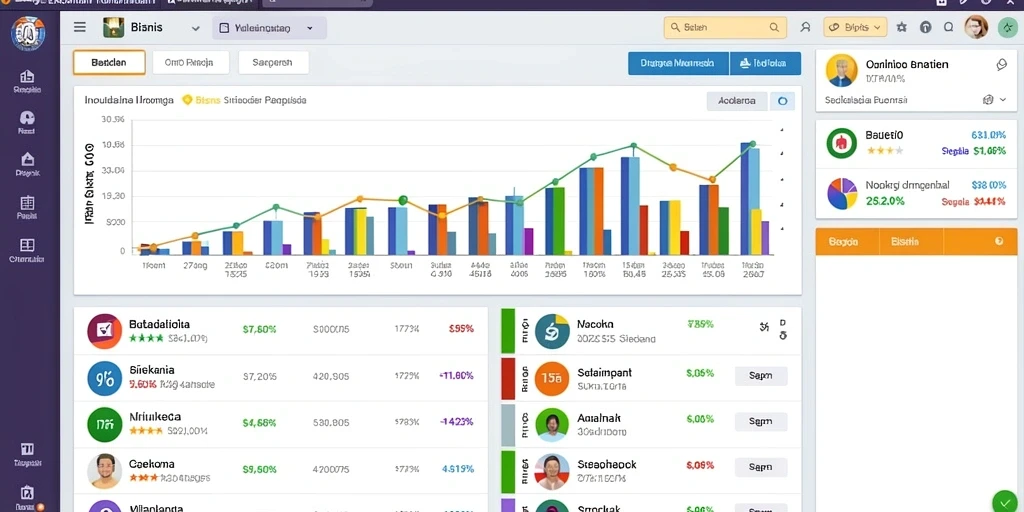Toggle the question mark on orange bar
1024x512 pixels.
pos(999,241)
